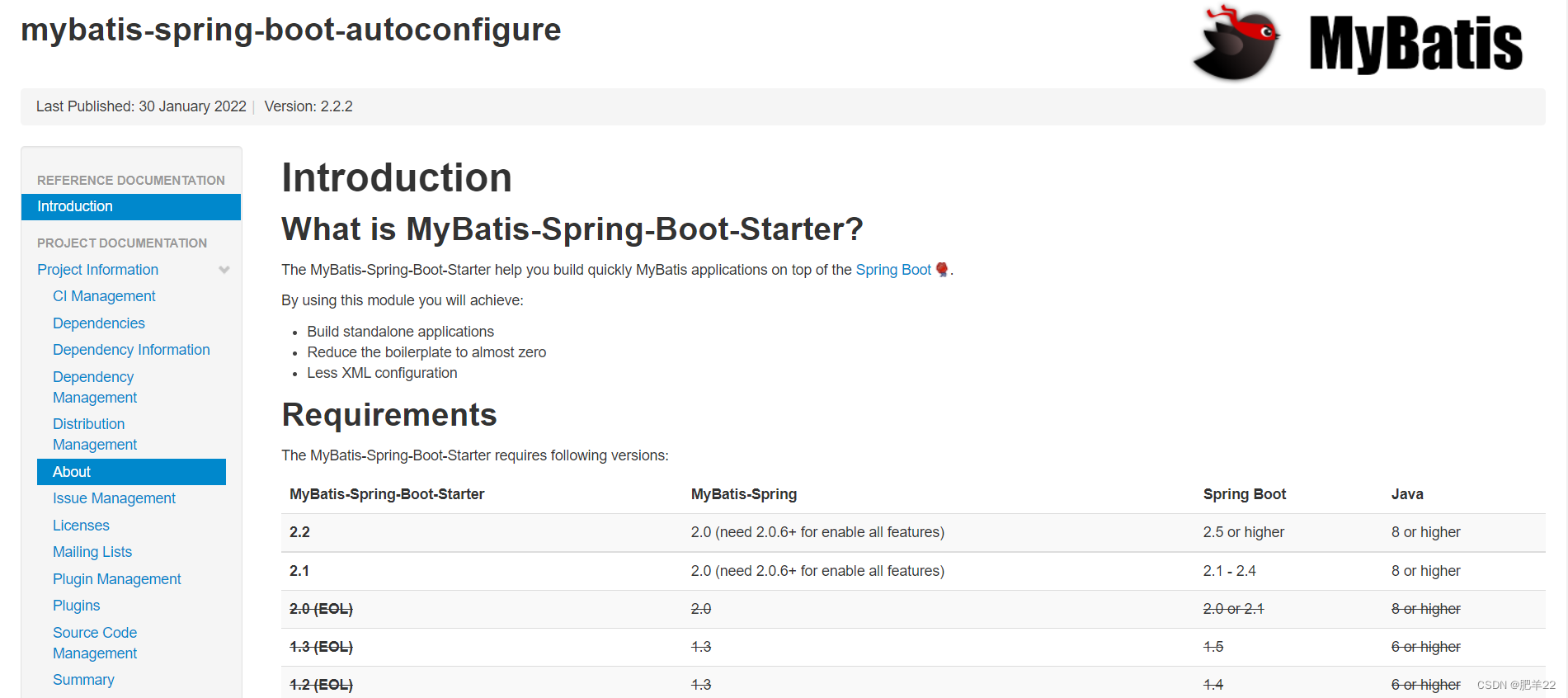Screen dimensions: 1568x698
Task: Click external link icon beside Spring Boot
Action: (942, 270)
